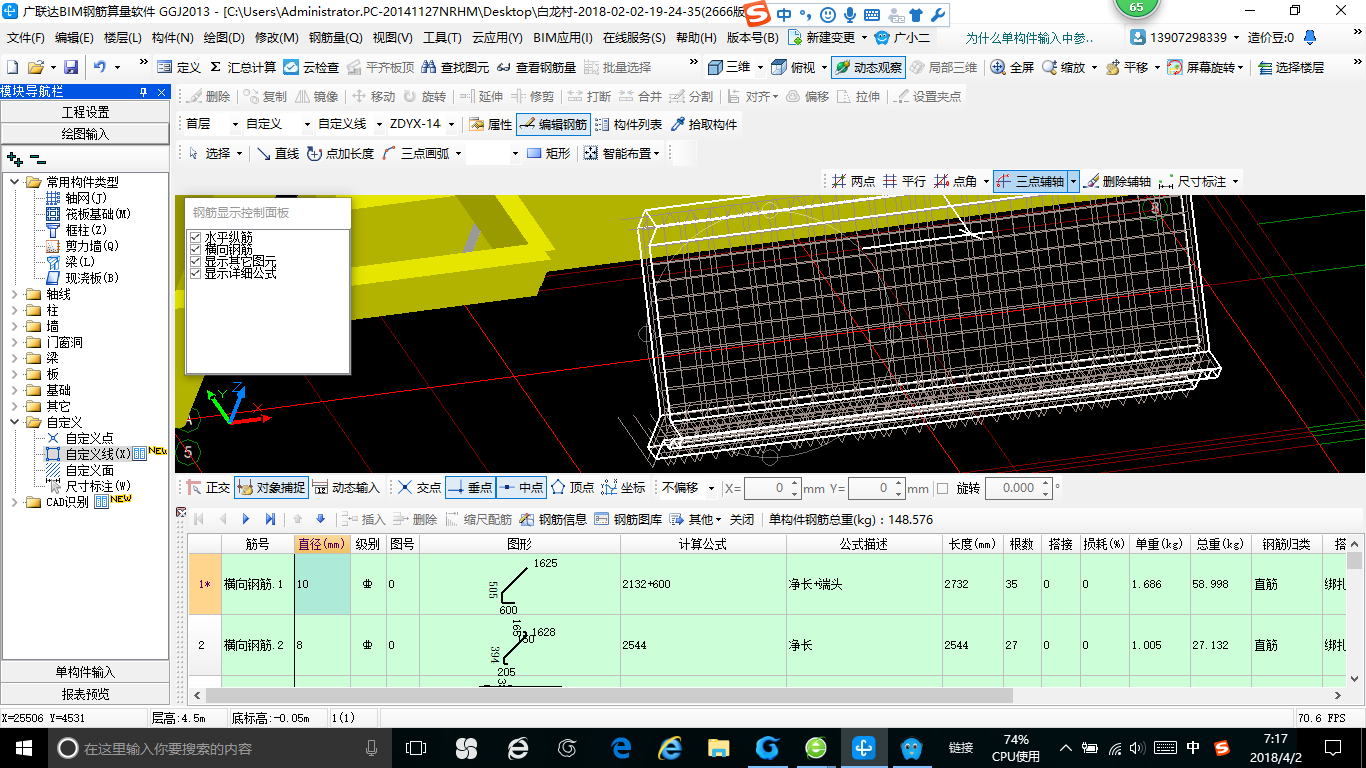Toggle 编辑钢筋 edit rebar button

click(x=553, y=124)
